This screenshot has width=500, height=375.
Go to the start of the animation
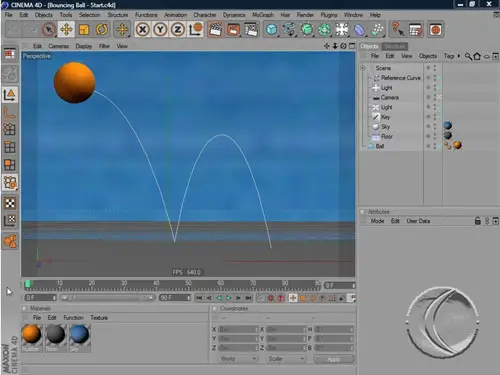tap(199, 298)
